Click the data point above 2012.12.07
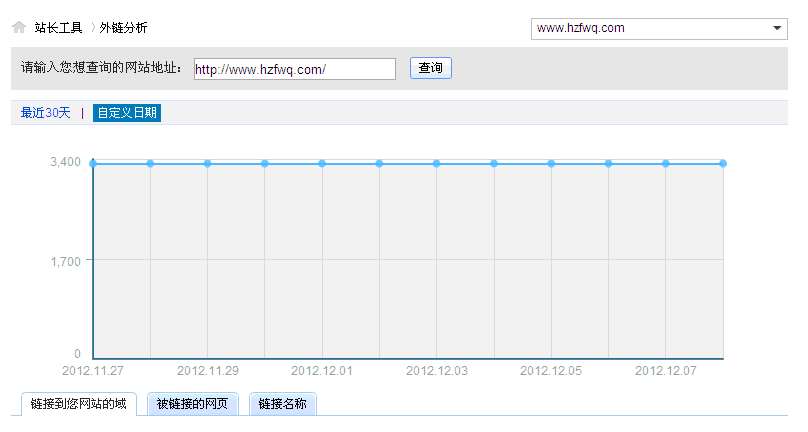The height and width of the screenshot is (432, 808). click(665, 163)
